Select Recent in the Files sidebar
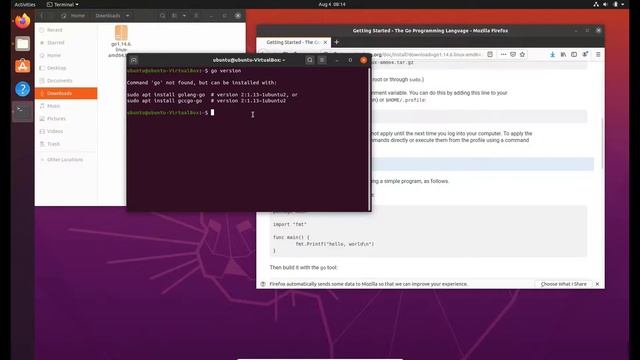This screenshot has height=360, width=640. [66, 30]
